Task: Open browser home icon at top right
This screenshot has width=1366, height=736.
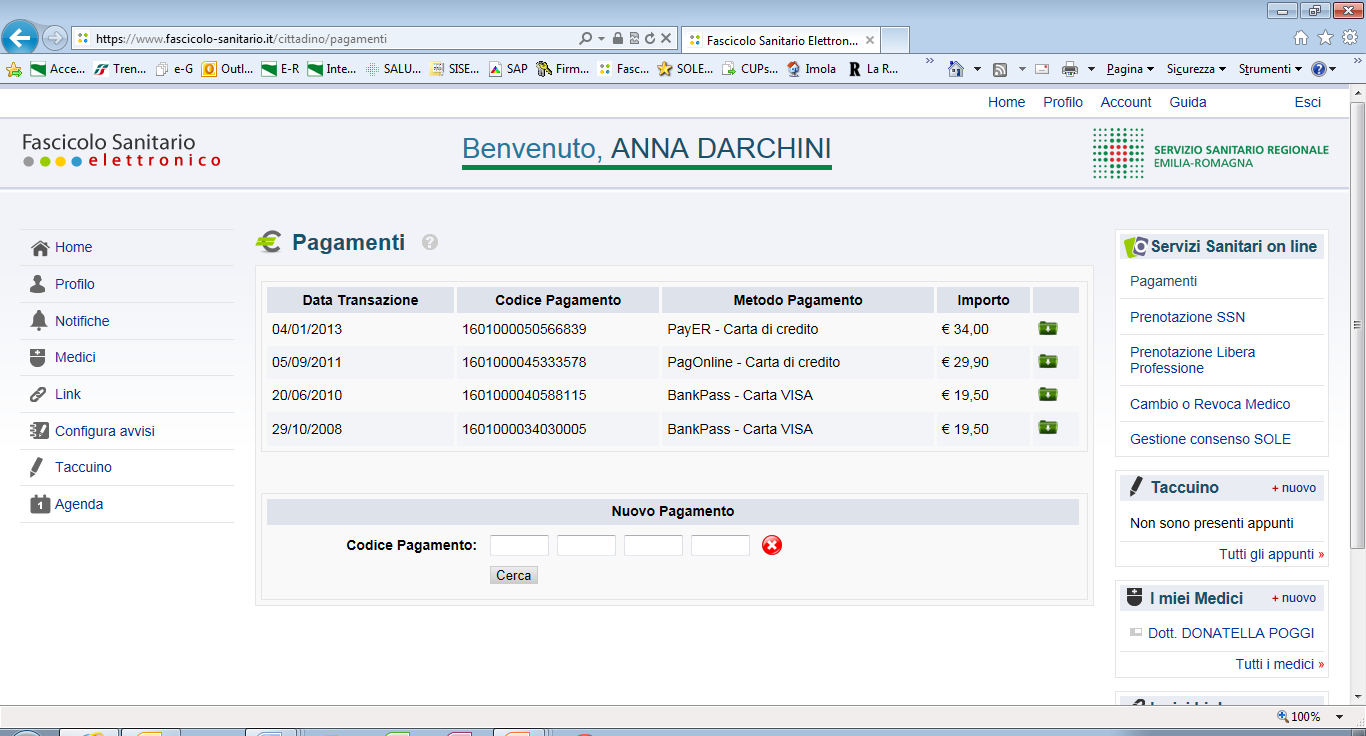Action: coord(1301,38)
